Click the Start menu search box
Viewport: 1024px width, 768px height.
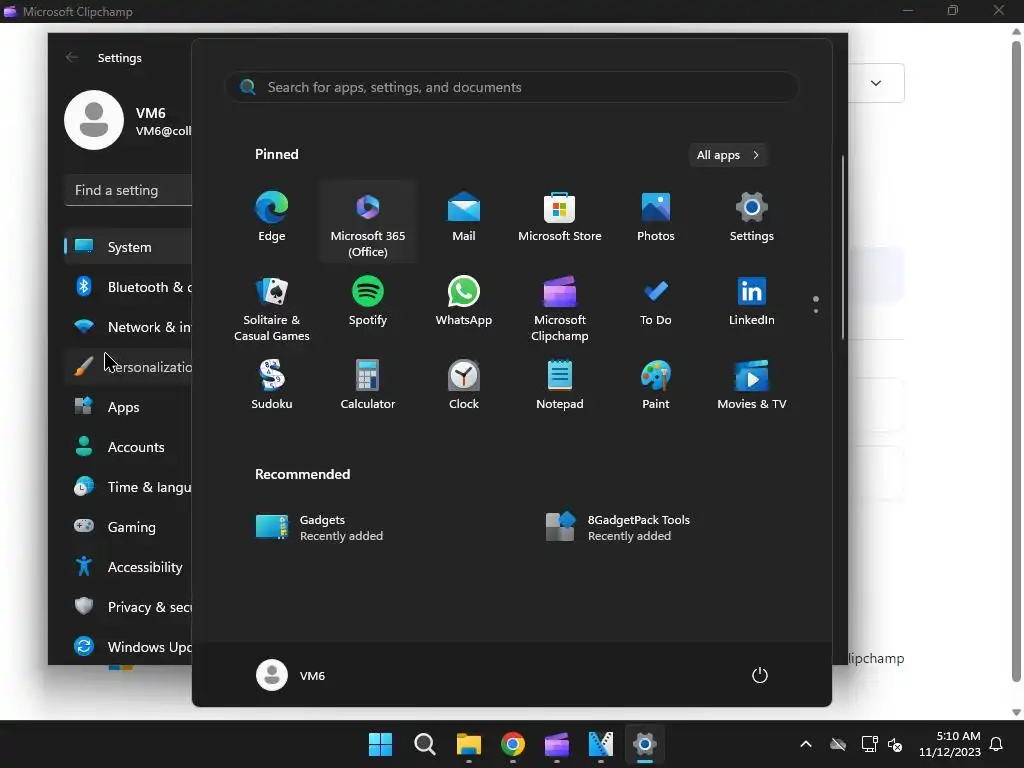coord(511,88)
